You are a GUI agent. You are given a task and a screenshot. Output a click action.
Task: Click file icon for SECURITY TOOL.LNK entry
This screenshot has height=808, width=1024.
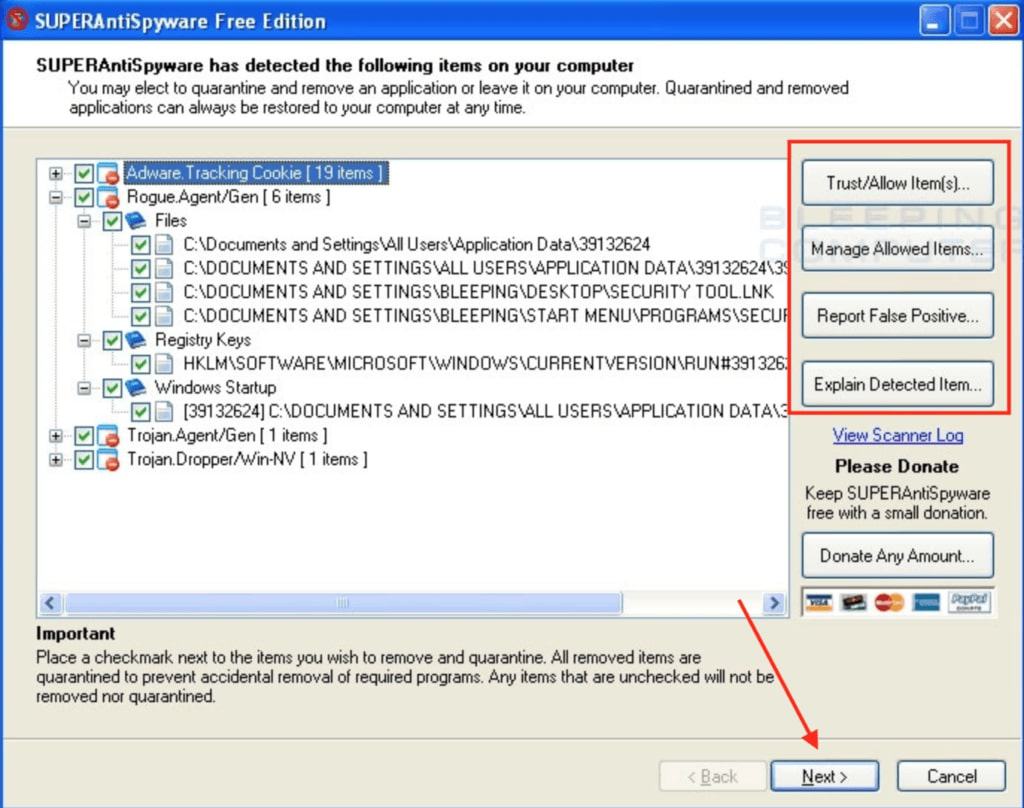(164, 293)
